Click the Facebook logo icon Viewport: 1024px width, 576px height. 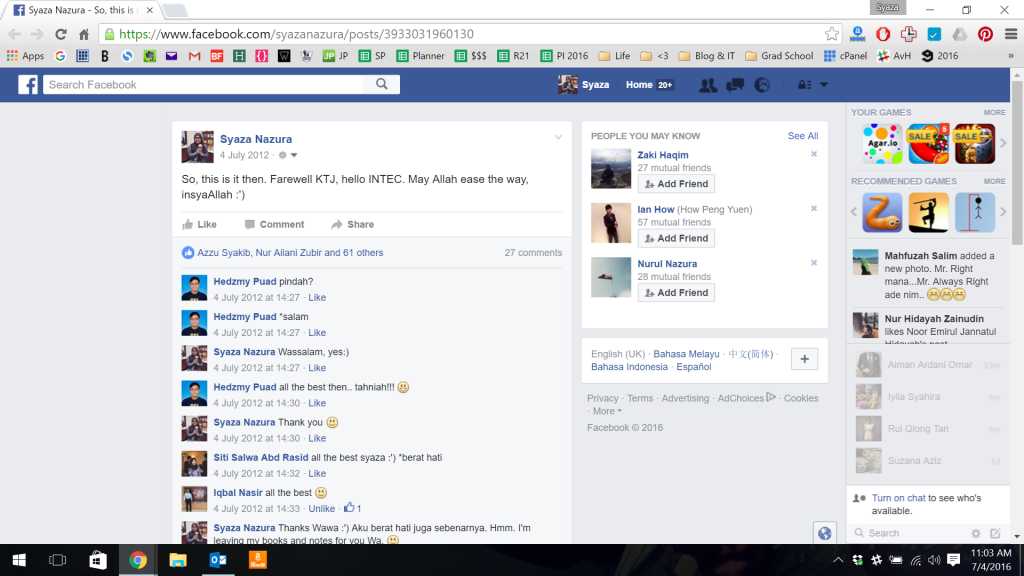[27, 85]
